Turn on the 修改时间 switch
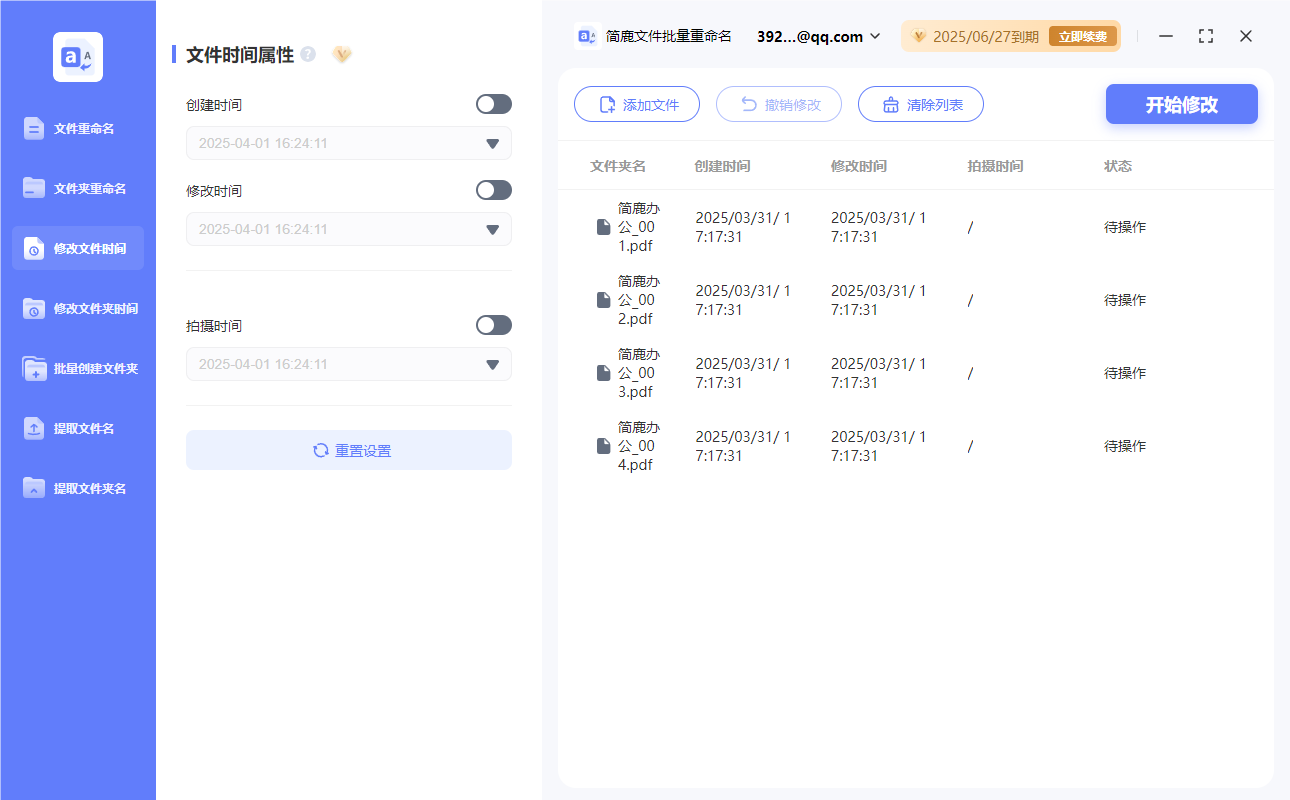 point(493,189)
